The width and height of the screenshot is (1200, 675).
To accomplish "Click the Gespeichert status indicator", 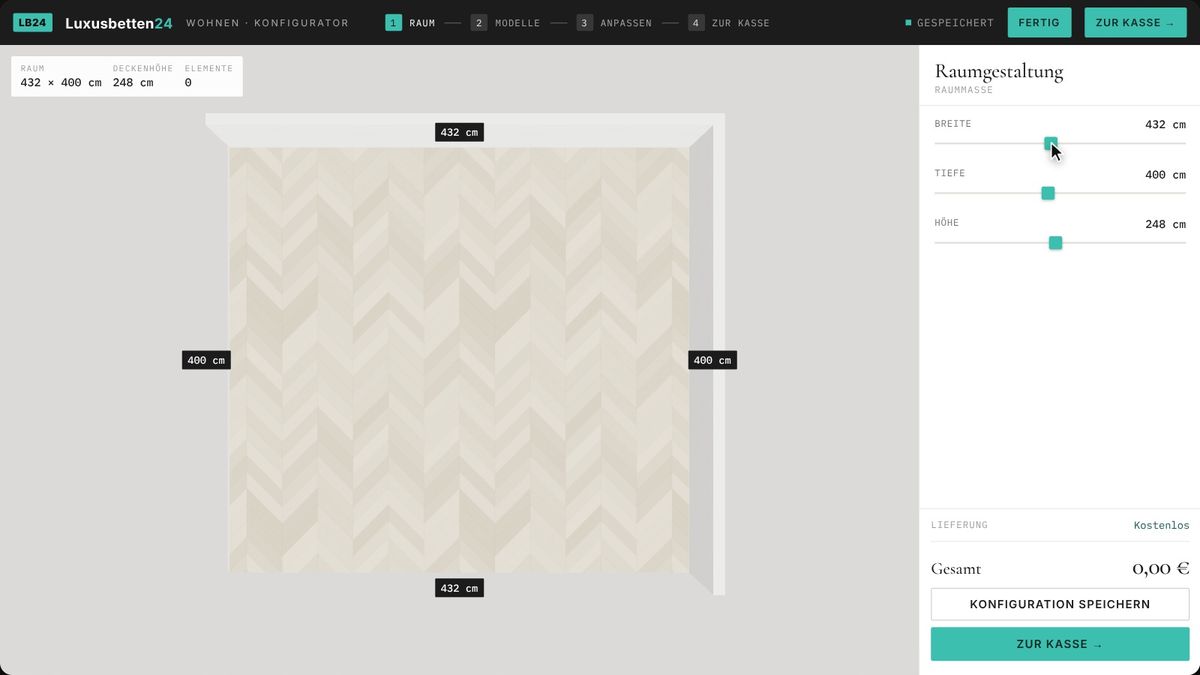I will (x=950, y=23).
